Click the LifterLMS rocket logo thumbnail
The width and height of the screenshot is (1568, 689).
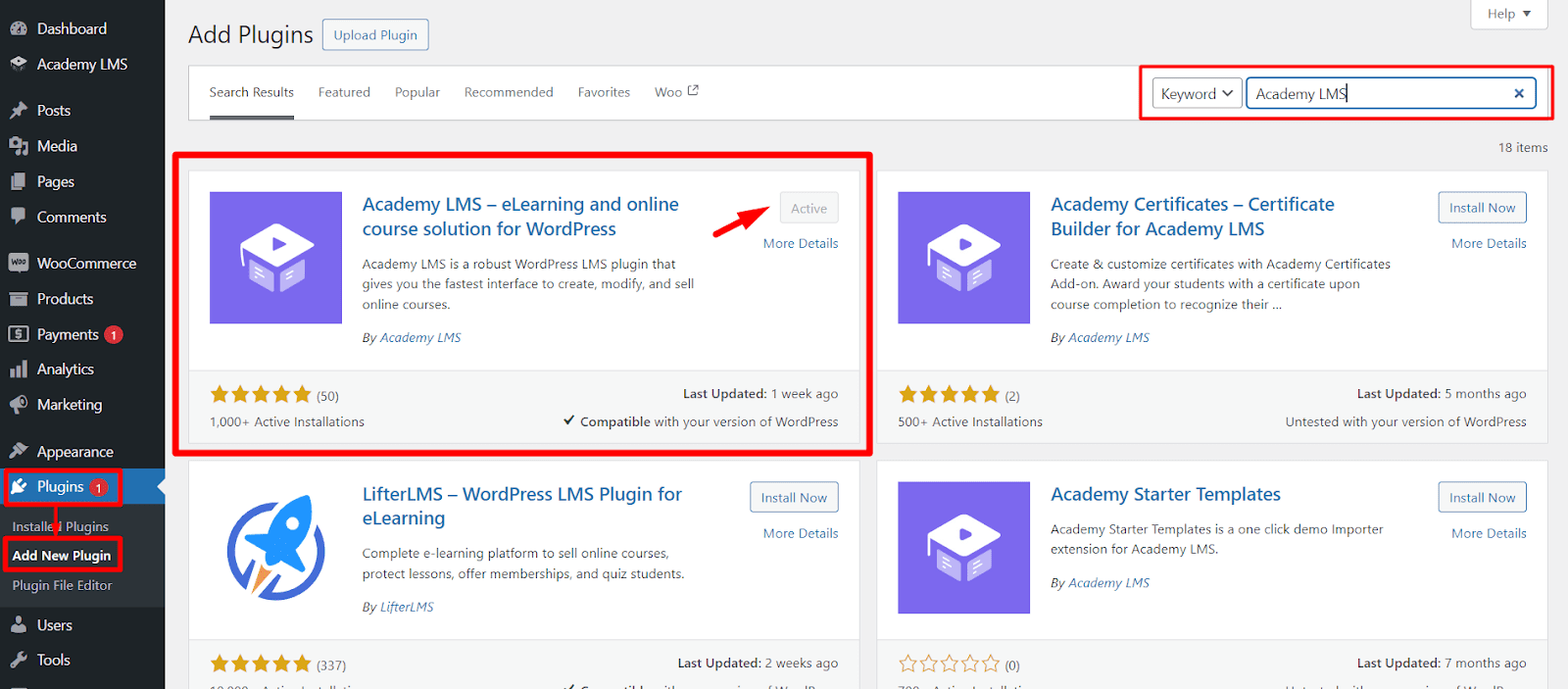point(275,547)
